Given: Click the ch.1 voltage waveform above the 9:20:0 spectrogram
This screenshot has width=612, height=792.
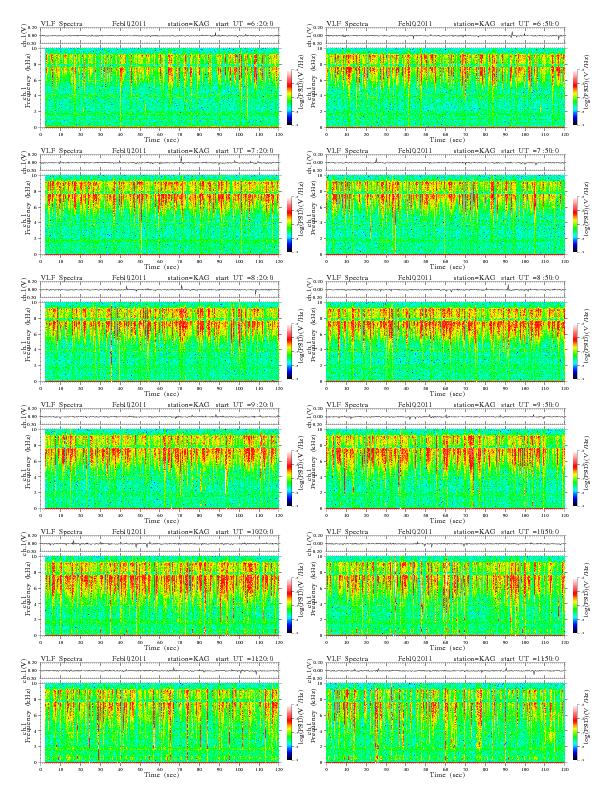Looking at the screenshot, I should tap(160, 417).
